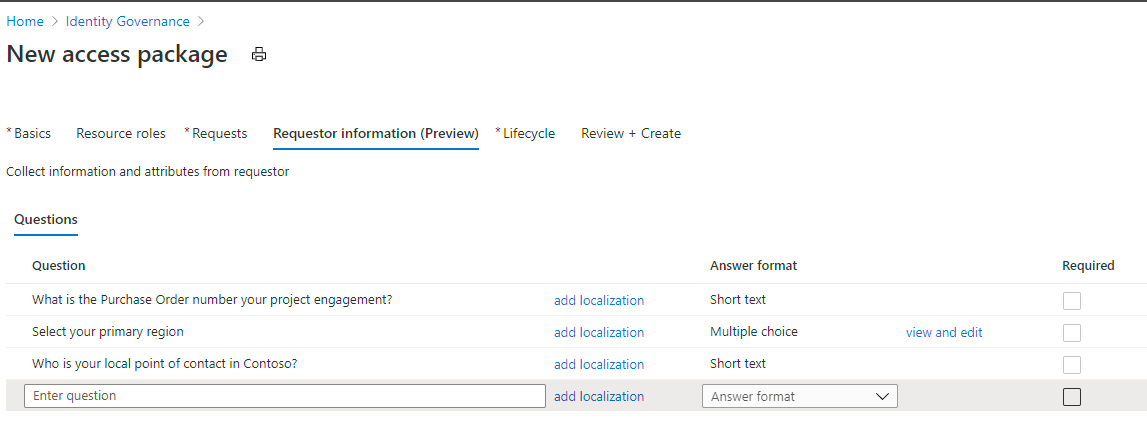Screen dimensions: 1147x436
Task: Mark Purchase Order question as required
Action: (x=1072, y=301)
